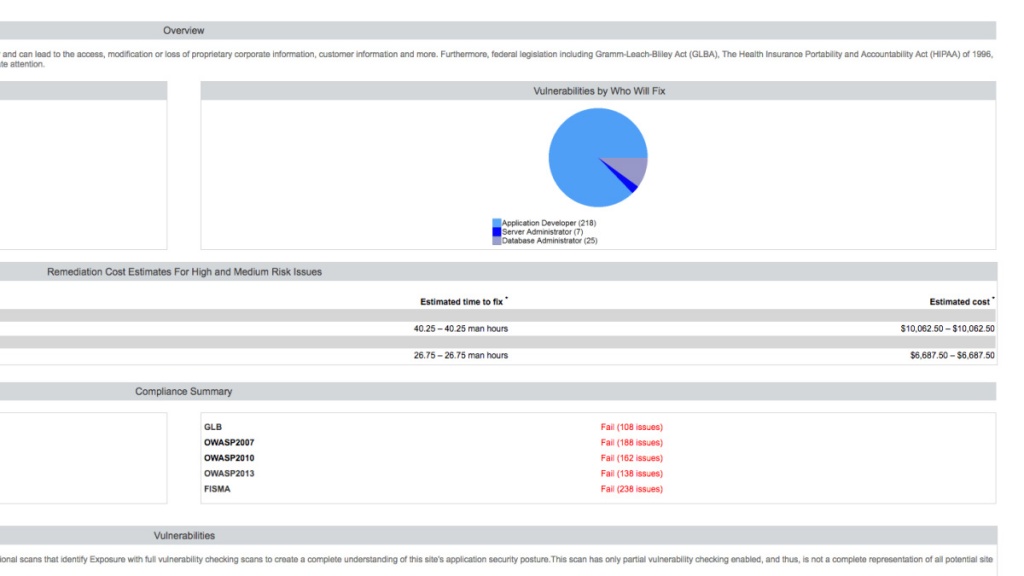Select the 40.25 – 40.25 man hours value
Screen dimensions: 1024x576
[x=460, y=328]
